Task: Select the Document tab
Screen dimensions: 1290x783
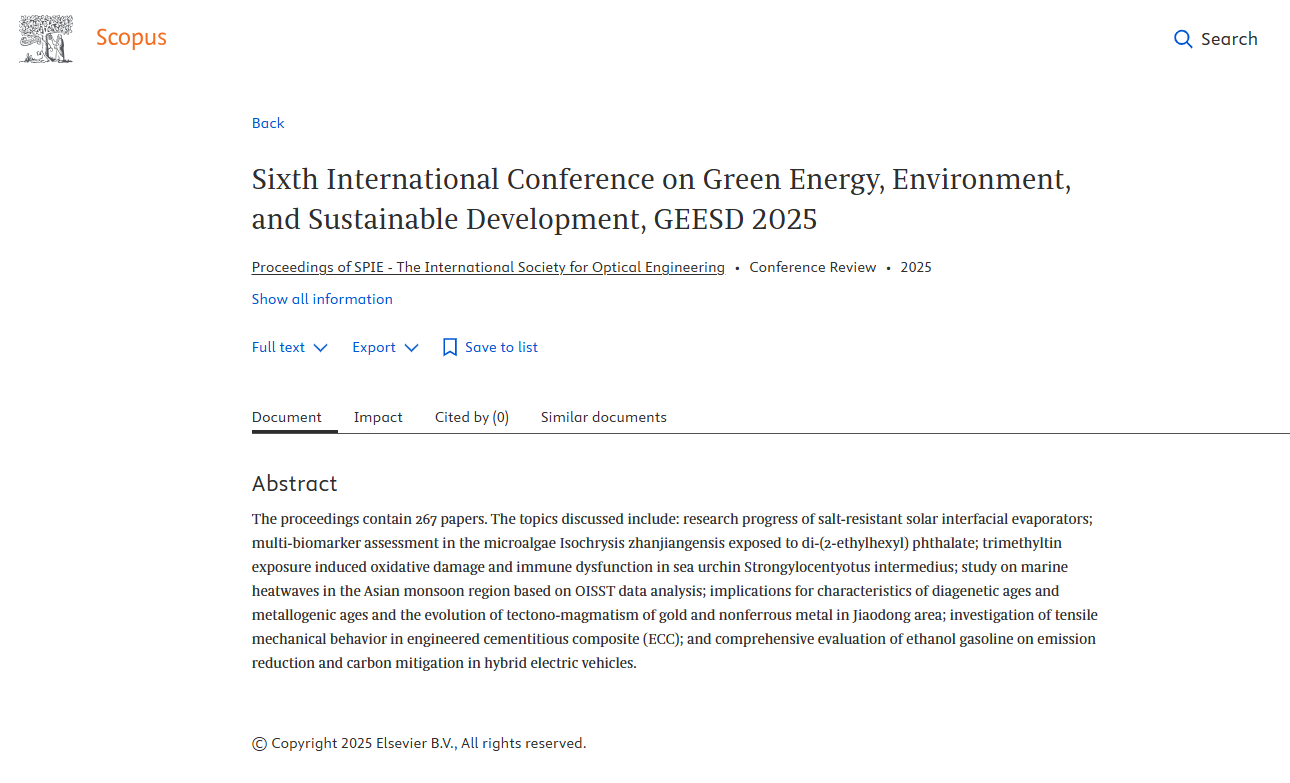Action: 287,417
